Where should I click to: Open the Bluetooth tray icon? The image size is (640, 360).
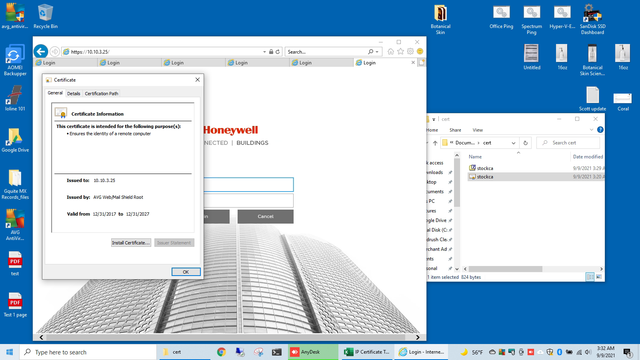(560, 352)
